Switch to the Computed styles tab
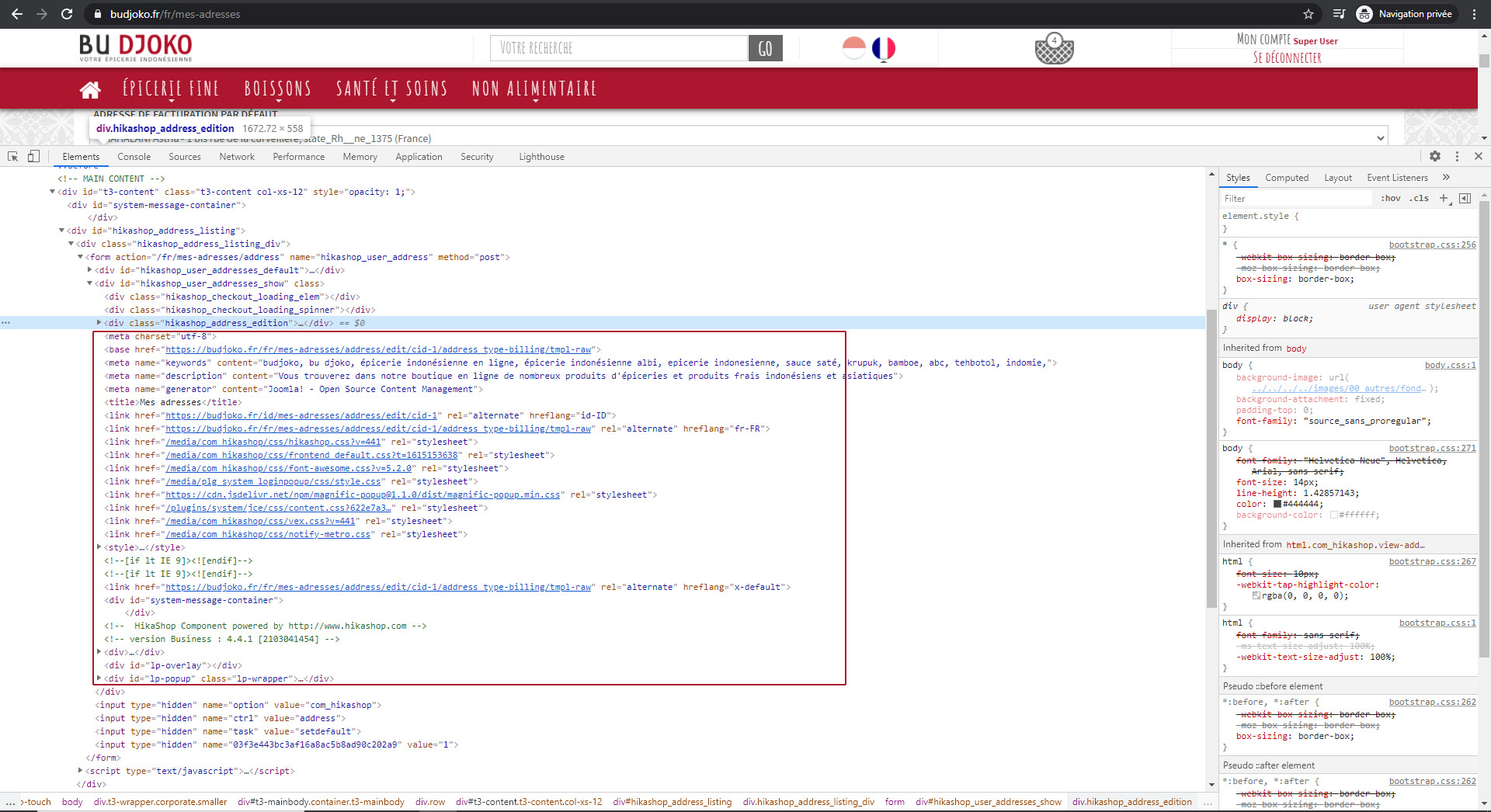 tap(1287, 178)
